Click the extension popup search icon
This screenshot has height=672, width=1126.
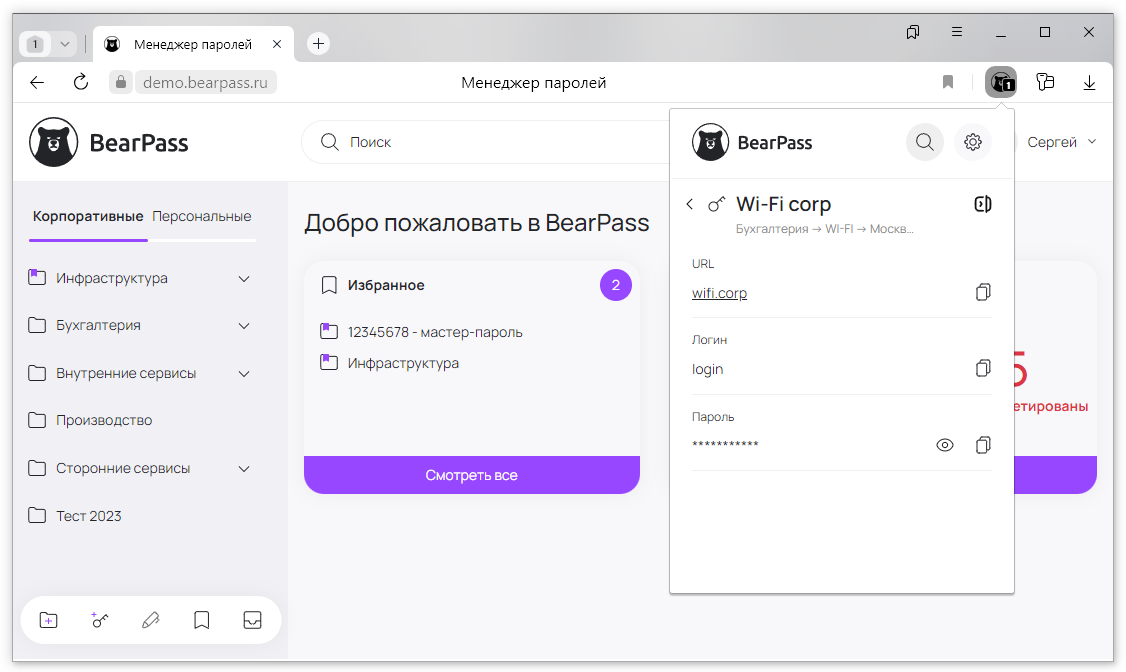pyautogui.click(x=925, y=142)
